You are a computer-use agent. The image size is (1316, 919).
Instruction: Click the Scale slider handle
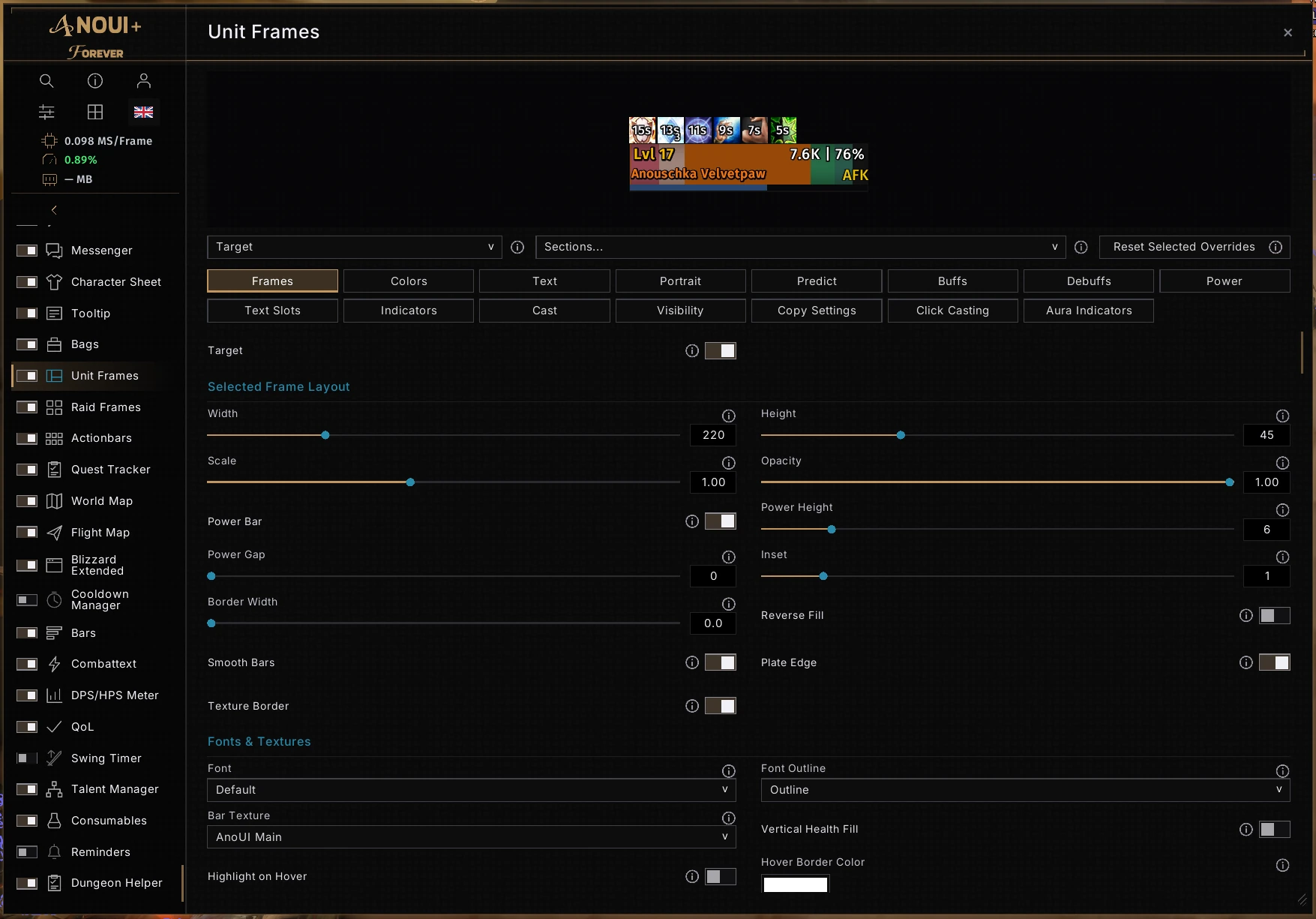pos(410,482)
